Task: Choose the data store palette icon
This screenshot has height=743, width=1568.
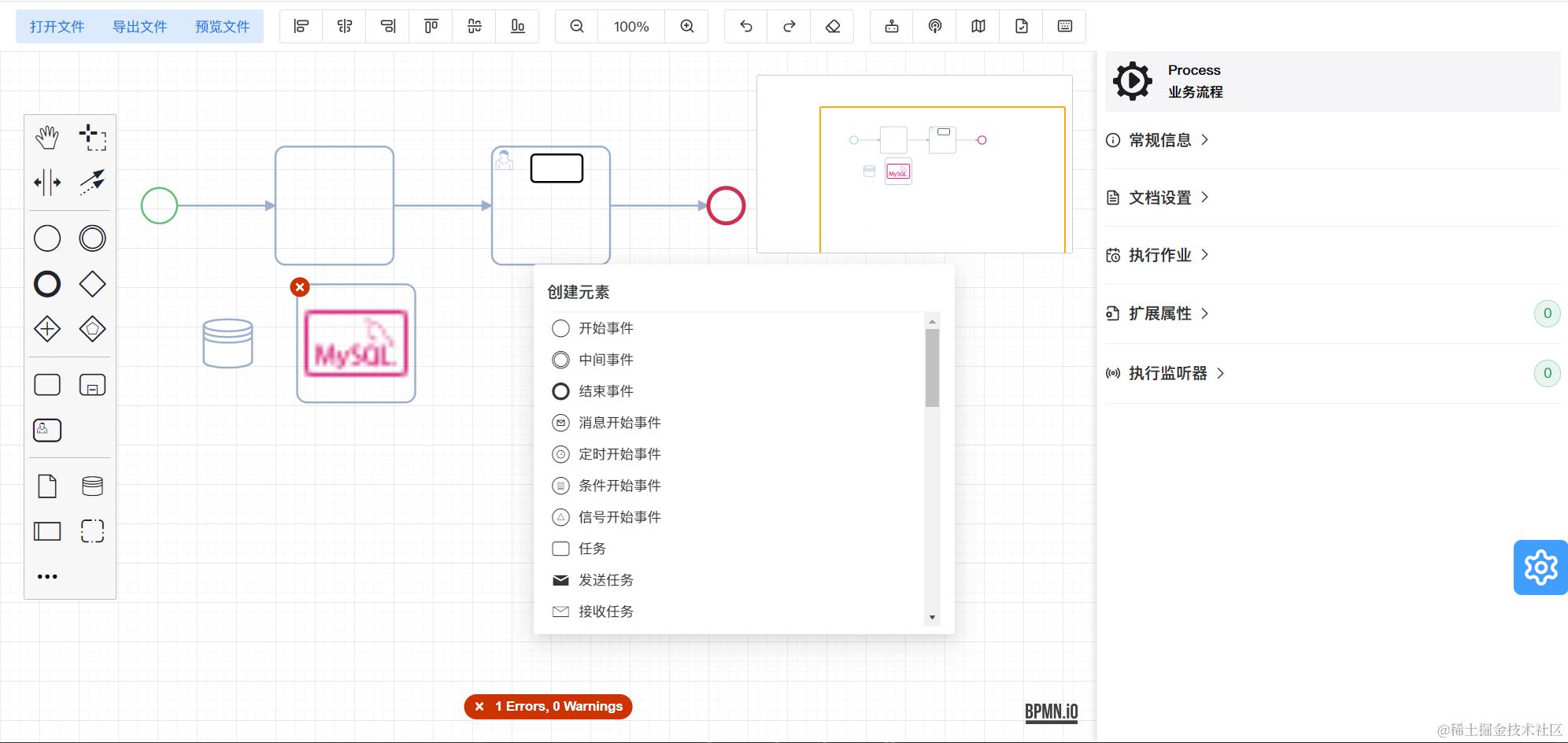Action: point(92,486)
